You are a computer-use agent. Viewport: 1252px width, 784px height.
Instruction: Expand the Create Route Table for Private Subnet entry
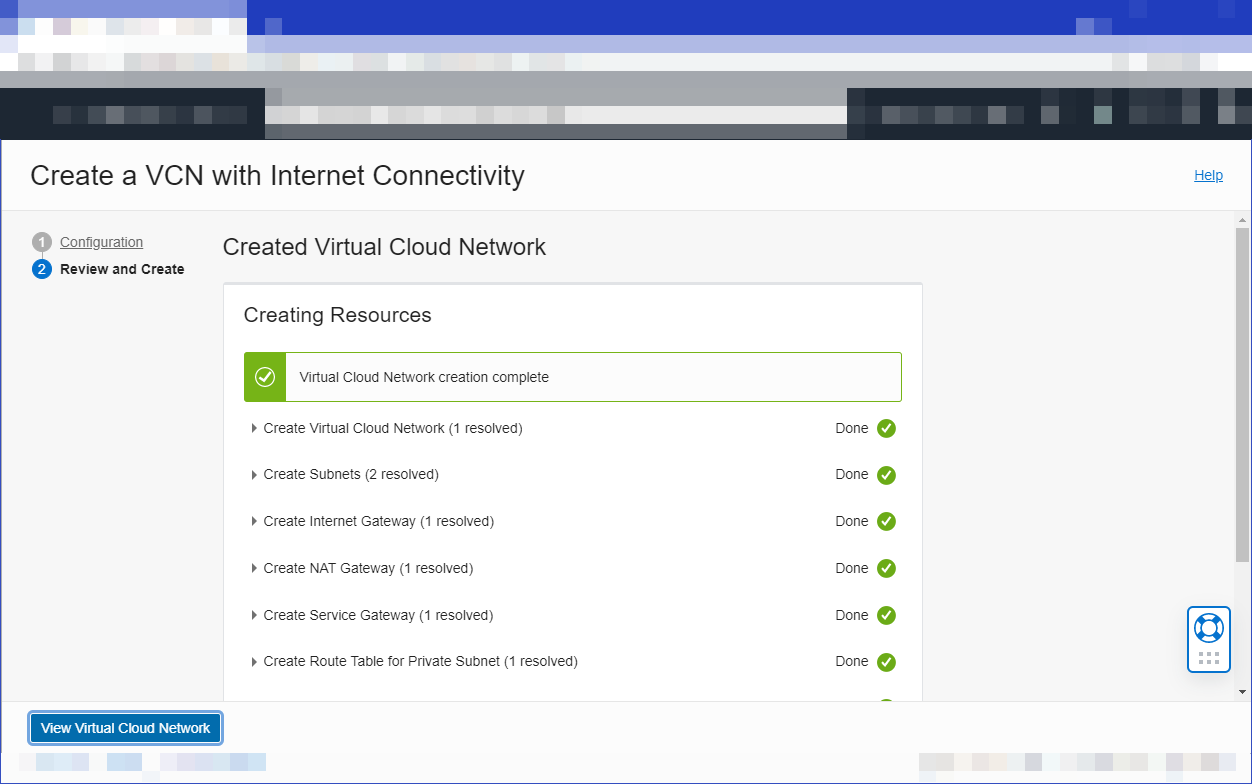[x=253, y=661]
